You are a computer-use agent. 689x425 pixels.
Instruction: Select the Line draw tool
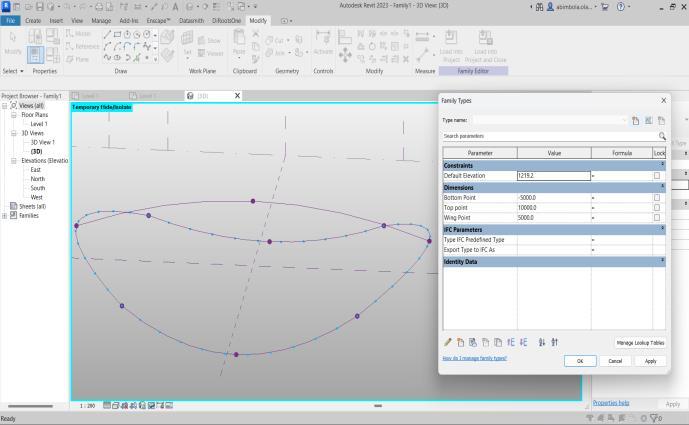[x=107, y=34]
